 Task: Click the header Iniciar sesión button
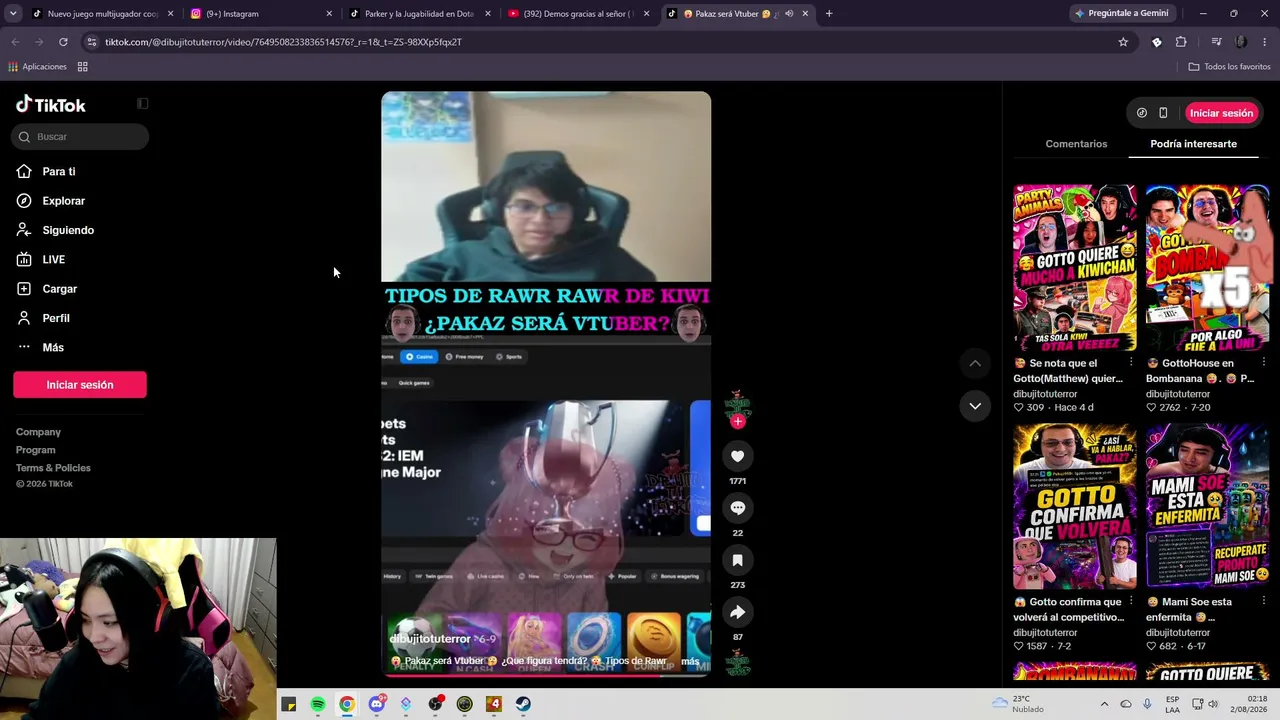coord(1221,113)
